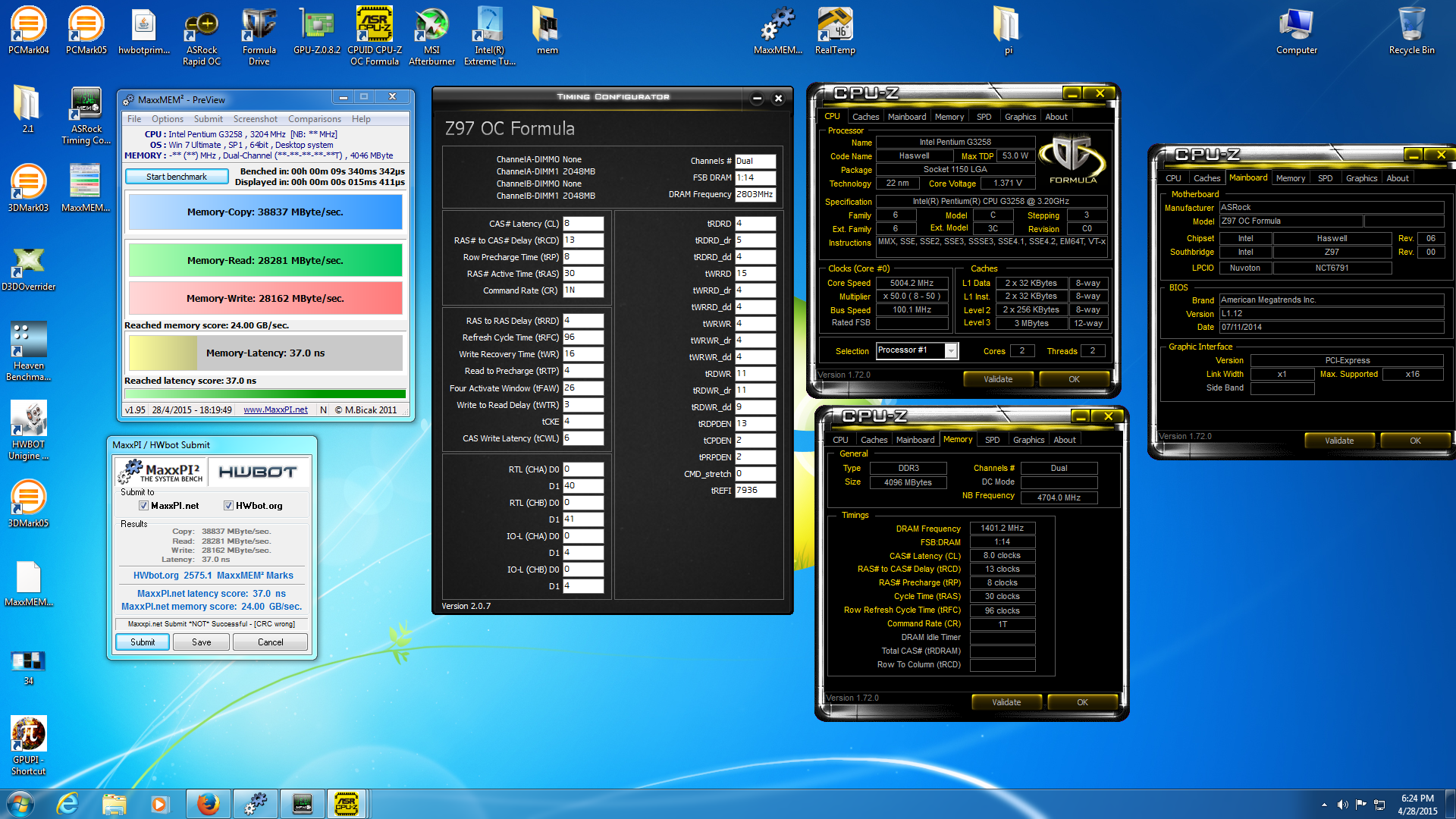Click the HWBOT logo in submit dialog

[258, 472]
